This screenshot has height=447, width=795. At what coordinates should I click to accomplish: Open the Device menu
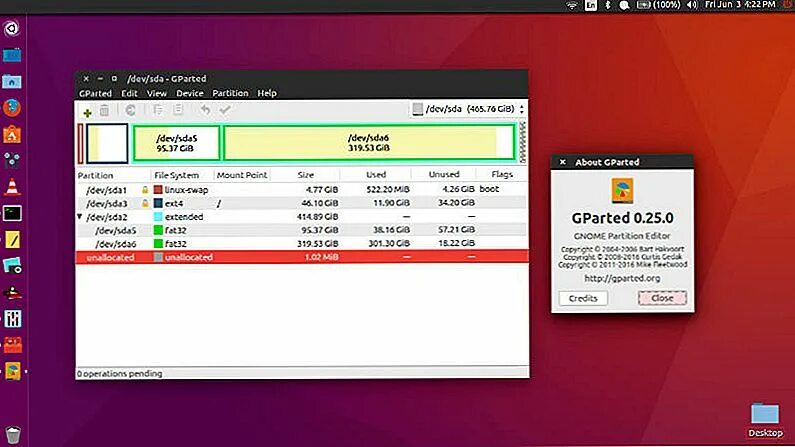[x=190, y=93]
